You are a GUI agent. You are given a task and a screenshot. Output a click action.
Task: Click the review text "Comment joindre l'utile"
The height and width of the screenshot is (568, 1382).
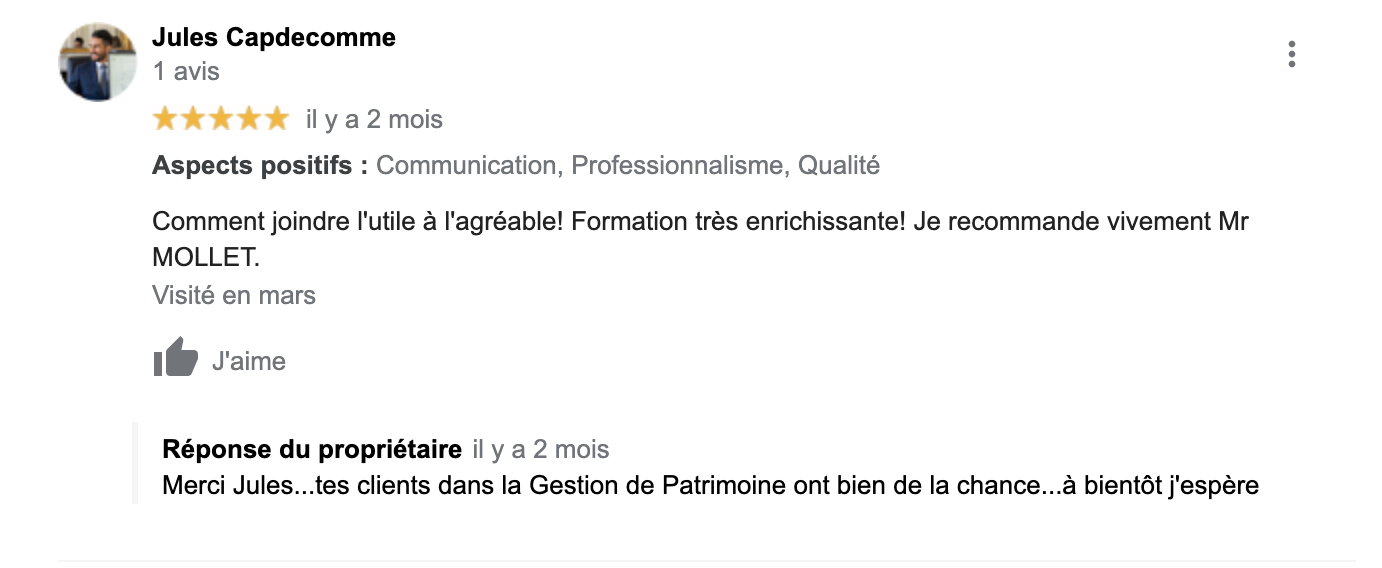point(700,222)
